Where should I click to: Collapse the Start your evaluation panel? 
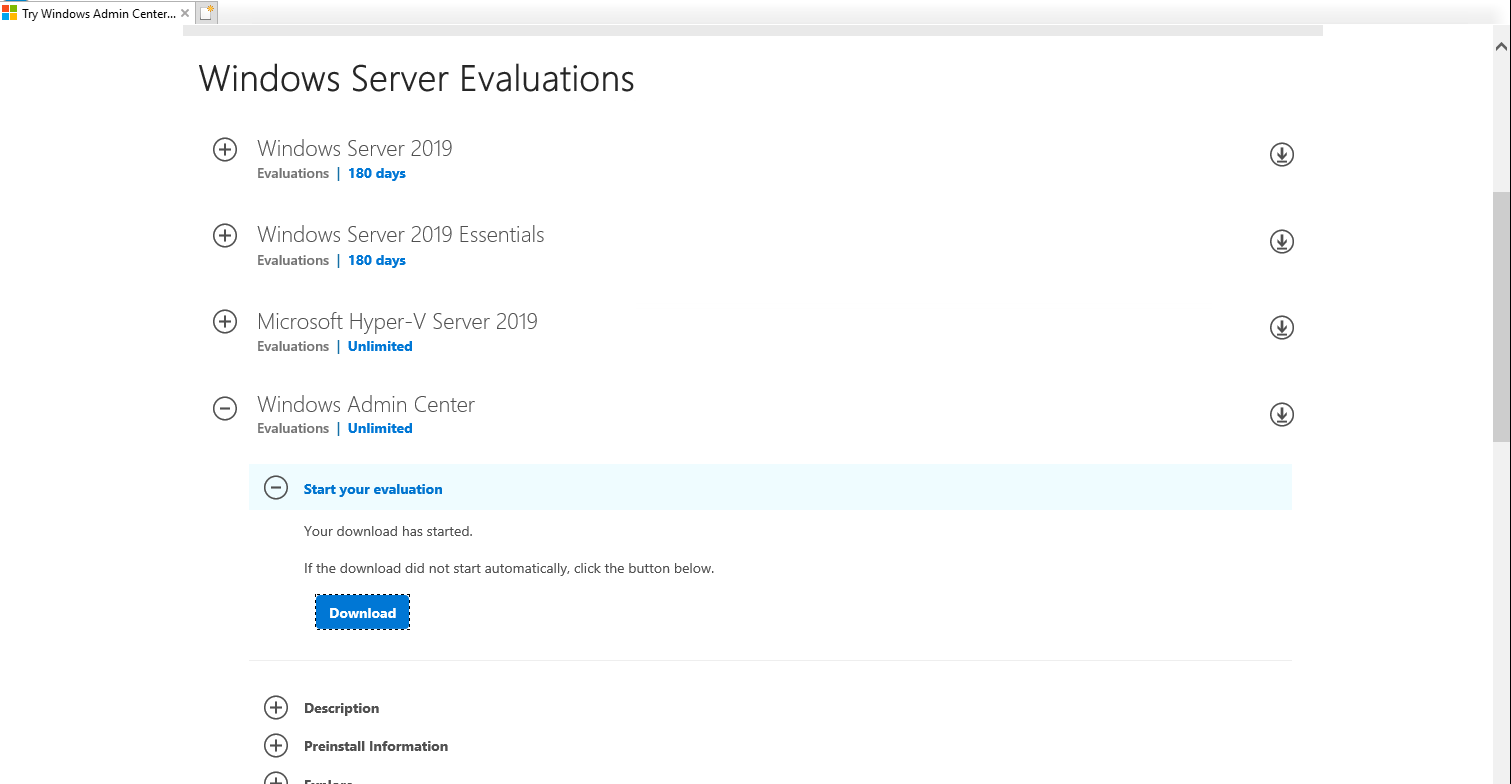point(275,488)
